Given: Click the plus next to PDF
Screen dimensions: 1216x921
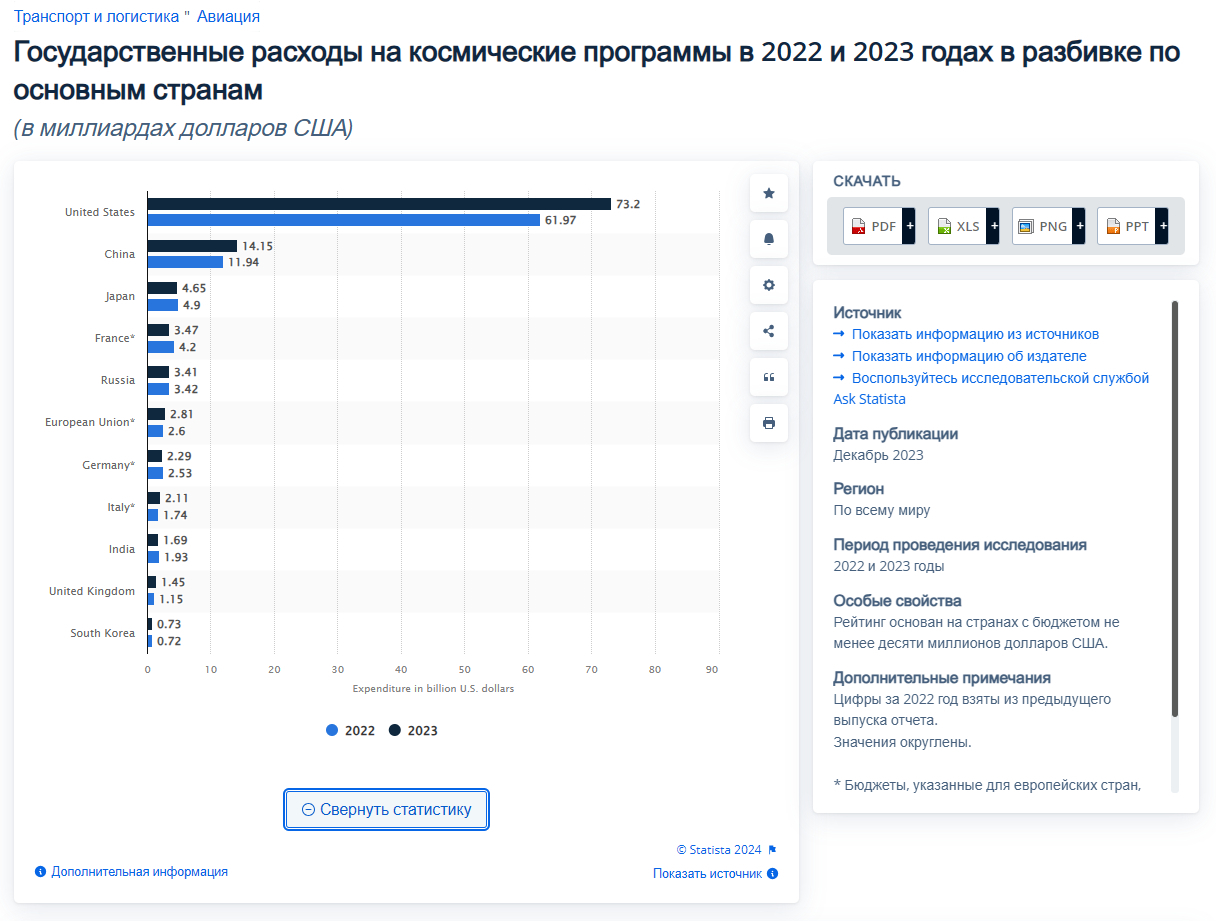Looking at the screenshot, I should click(x=909, y=226).
